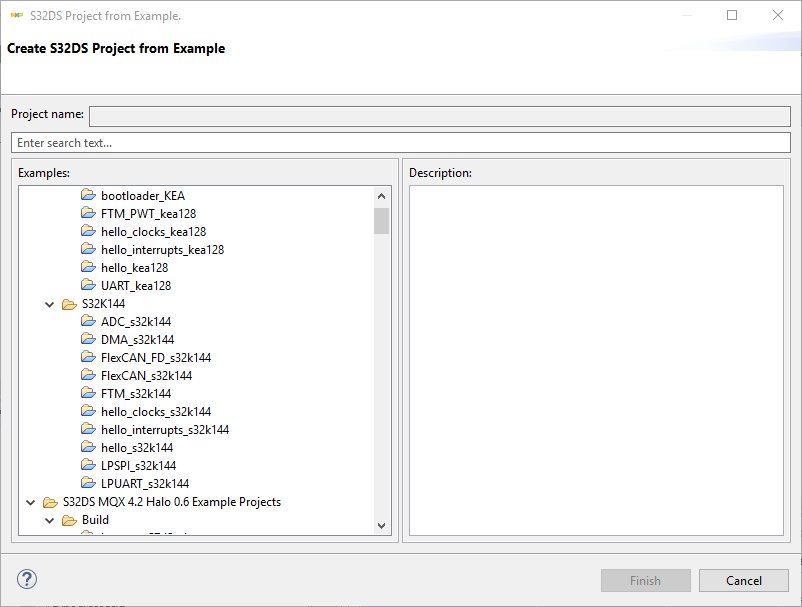Click the S32DS MQX 4.2 Halo folder icon
This screenshot has height=607, width=802.
click(50, 502)
